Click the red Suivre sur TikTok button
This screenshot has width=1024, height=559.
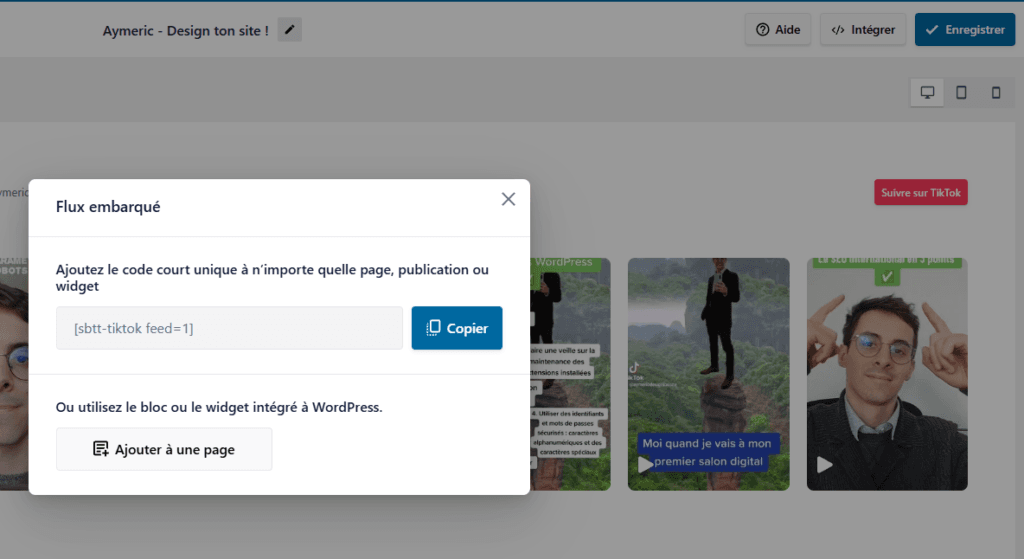coord(921,193)
